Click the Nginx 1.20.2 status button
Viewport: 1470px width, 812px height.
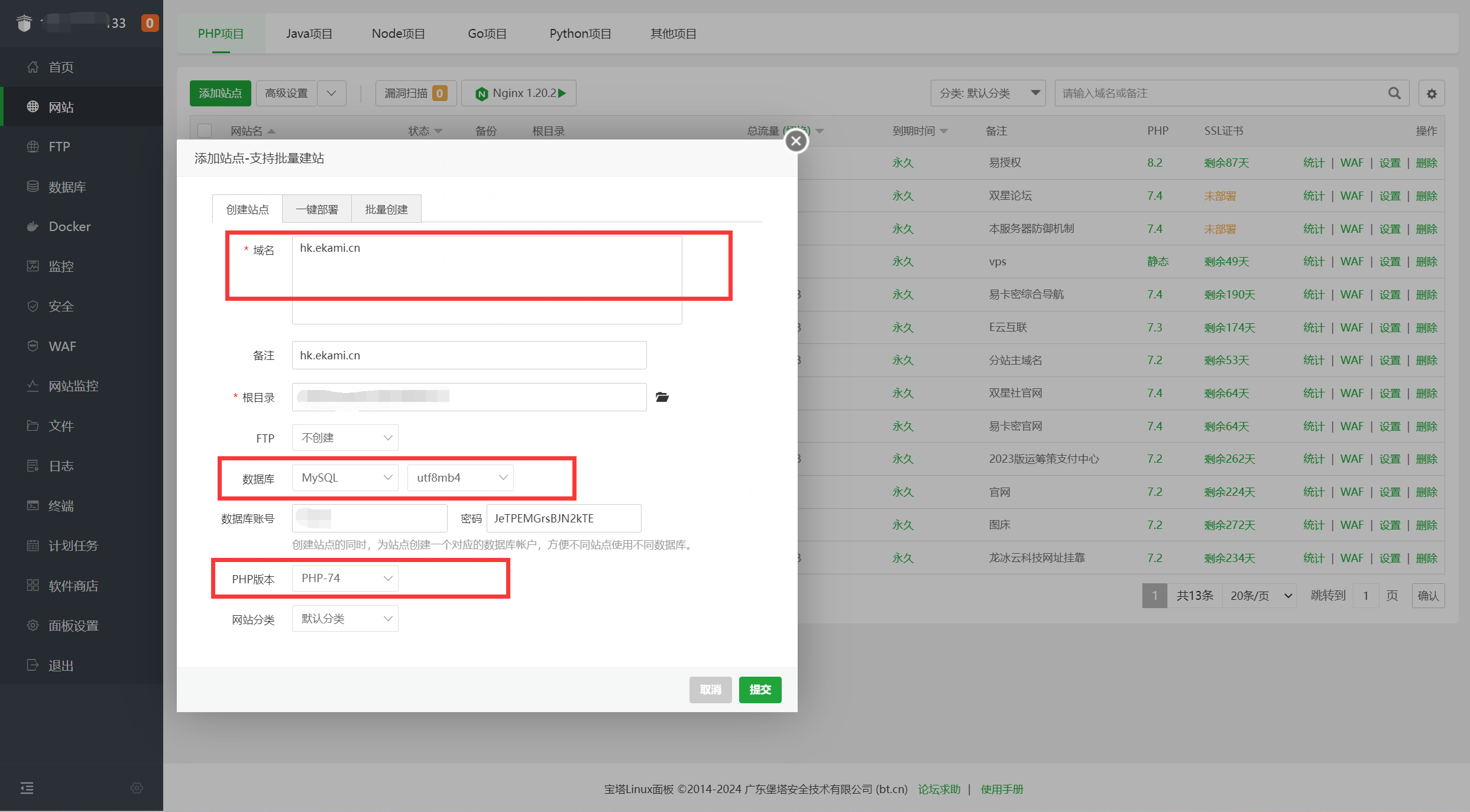coord(519,93)
